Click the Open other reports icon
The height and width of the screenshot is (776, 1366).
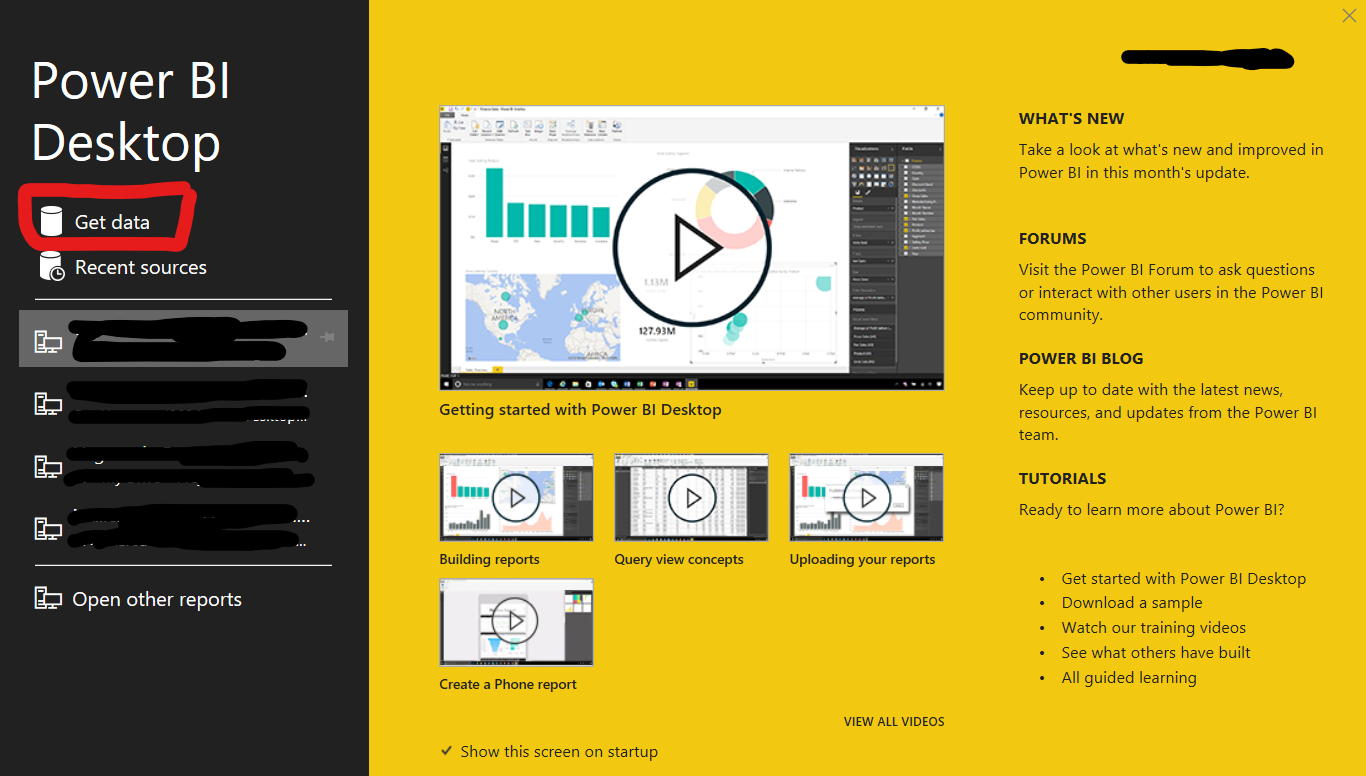[48, 599]
